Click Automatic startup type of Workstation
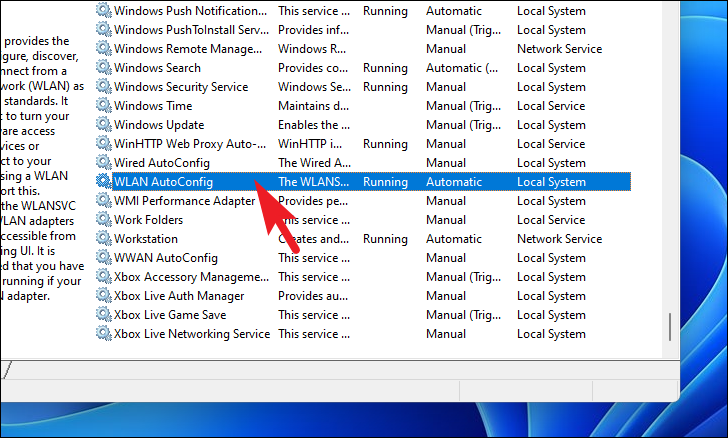 tap(454, 239)
